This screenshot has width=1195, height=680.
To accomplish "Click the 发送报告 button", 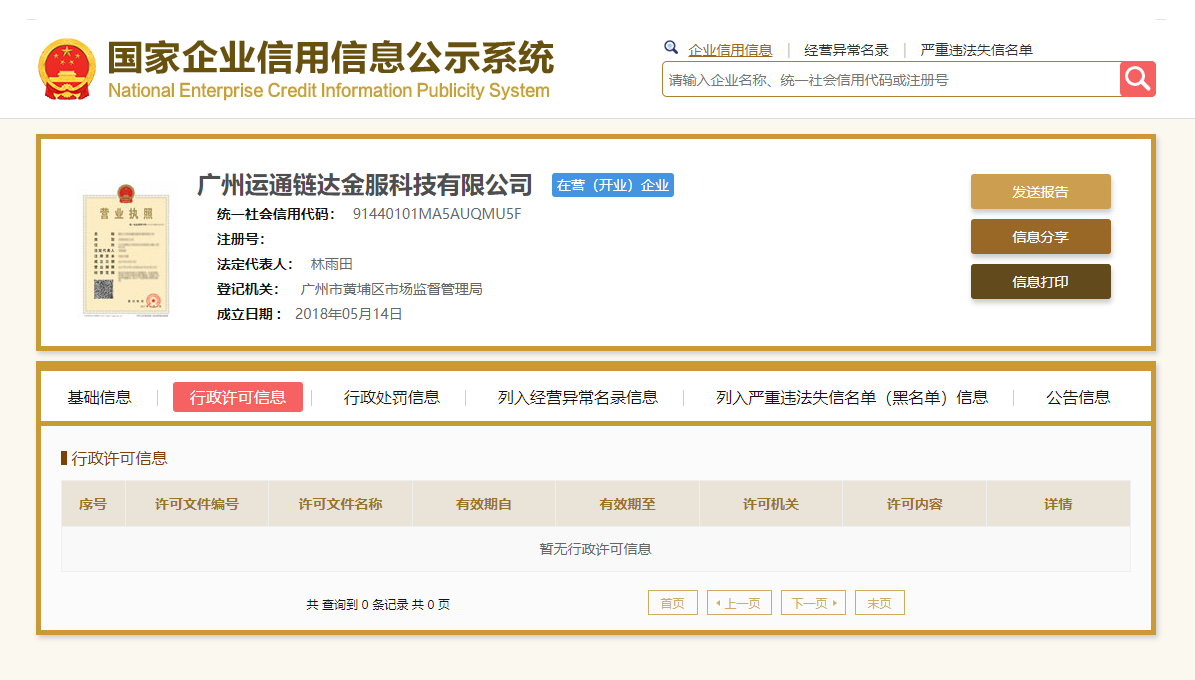I will click(1040, 191).
